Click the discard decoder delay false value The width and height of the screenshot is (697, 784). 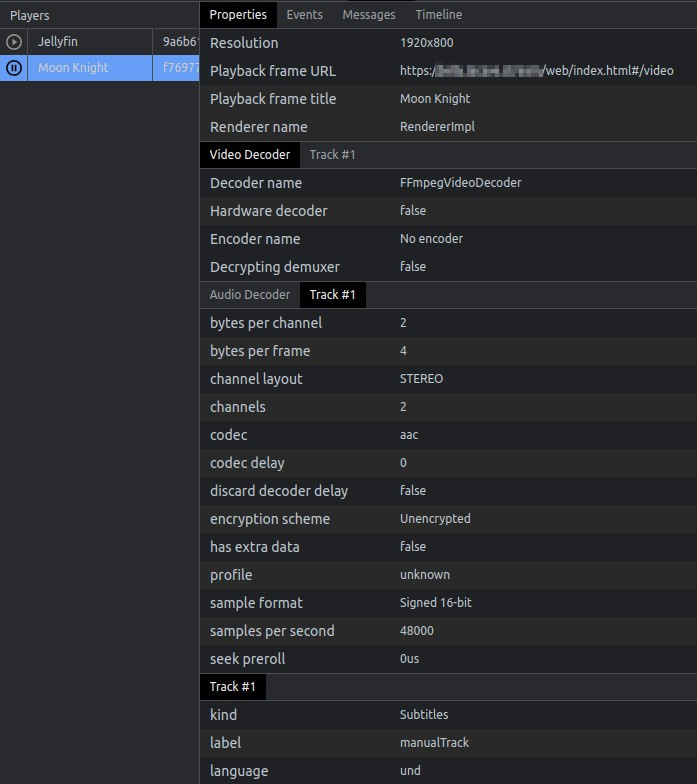(x=413, y=490)
